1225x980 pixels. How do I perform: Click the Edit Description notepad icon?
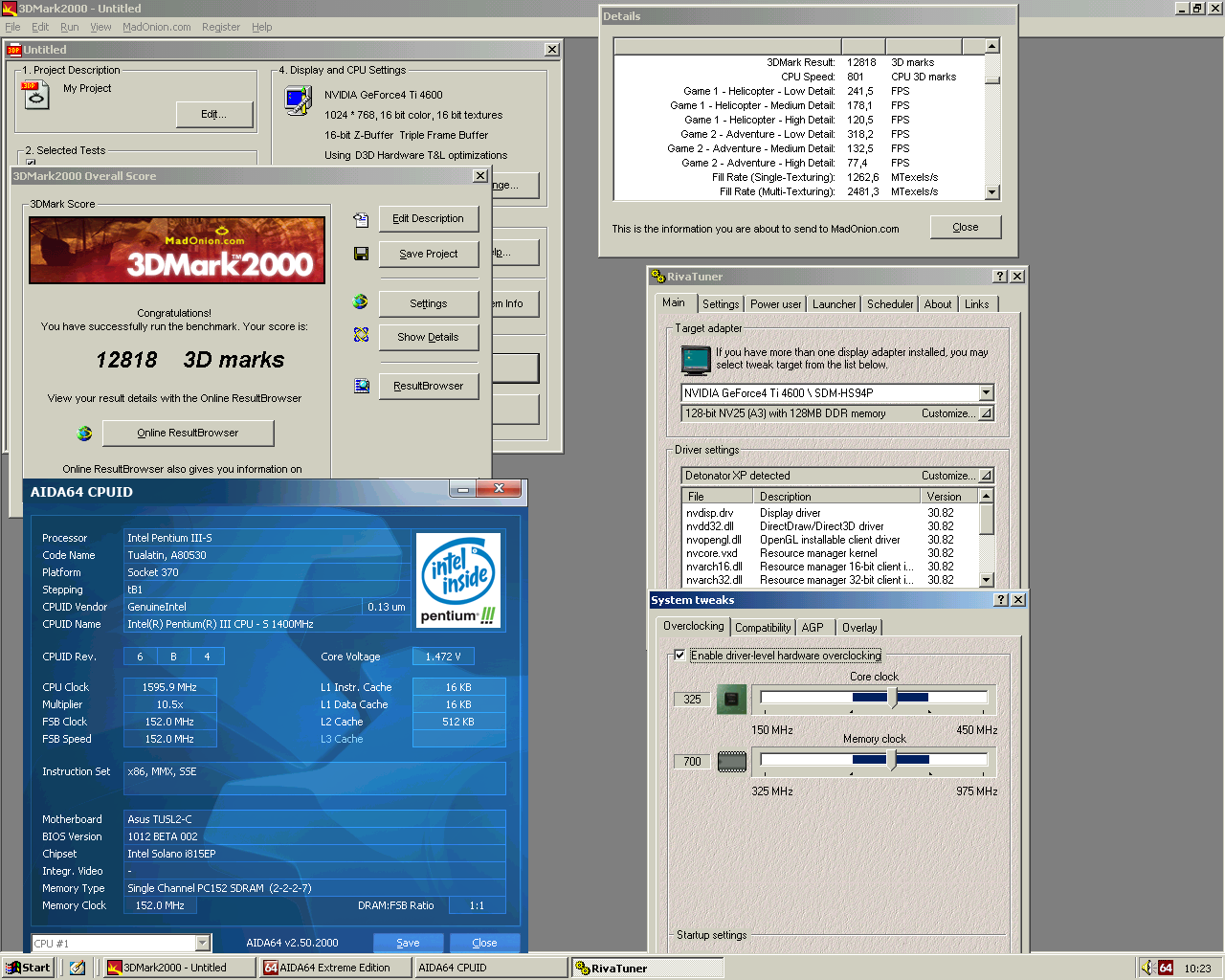pos(361,220)
